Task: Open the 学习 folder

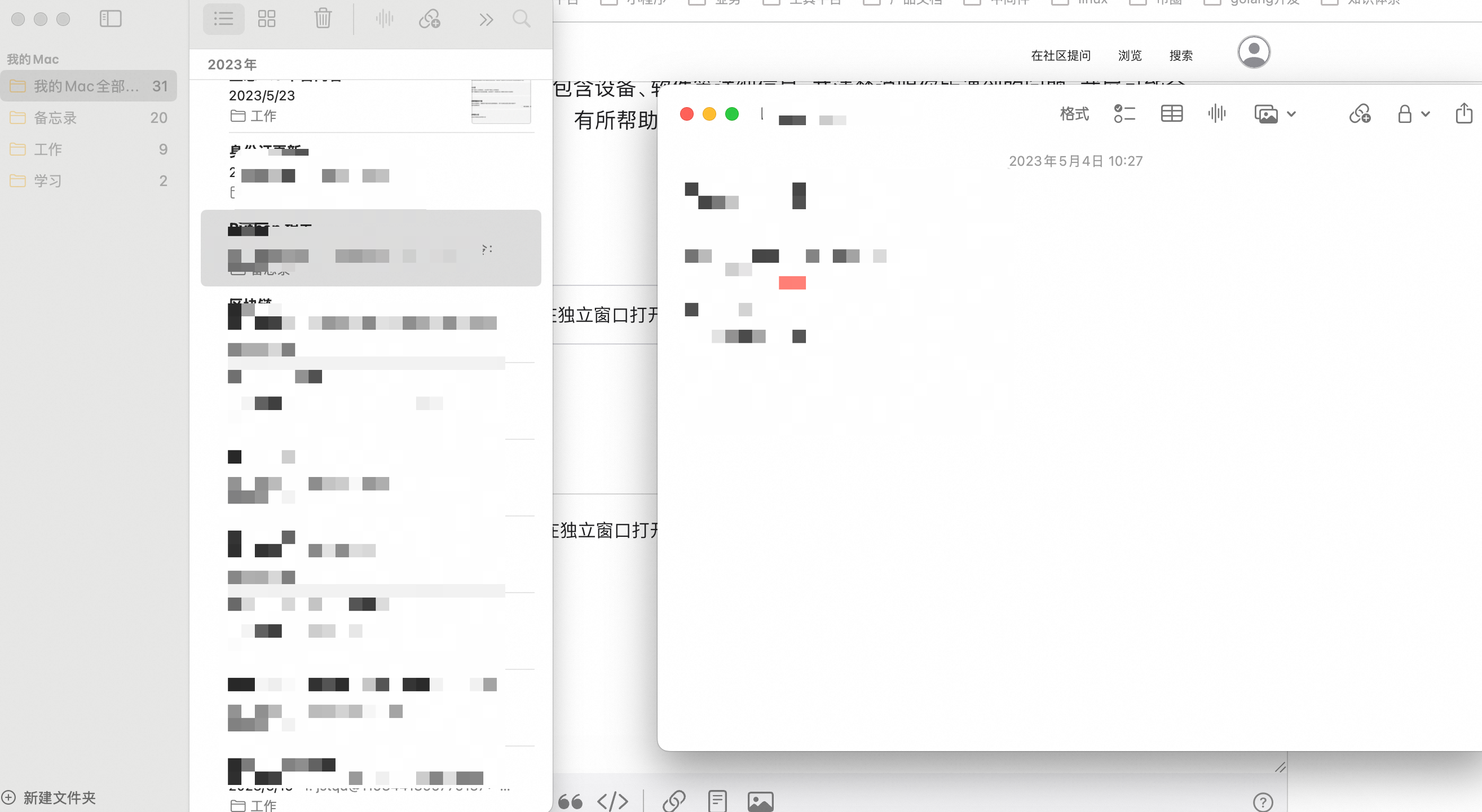Action: 47,181
